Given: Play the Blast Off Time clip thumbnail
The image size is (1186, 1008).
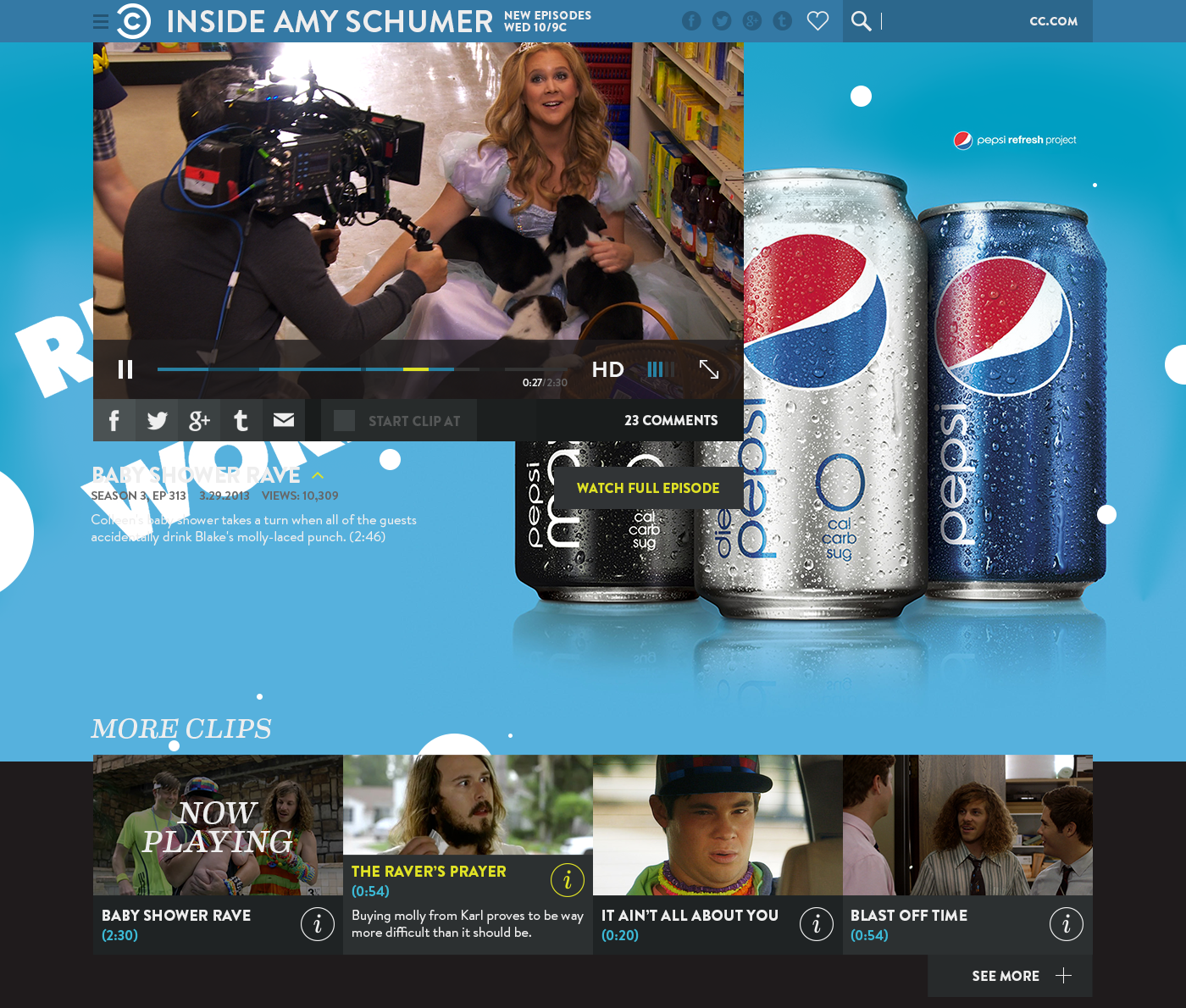Looking at the screenshot, I should click(967, 825).
